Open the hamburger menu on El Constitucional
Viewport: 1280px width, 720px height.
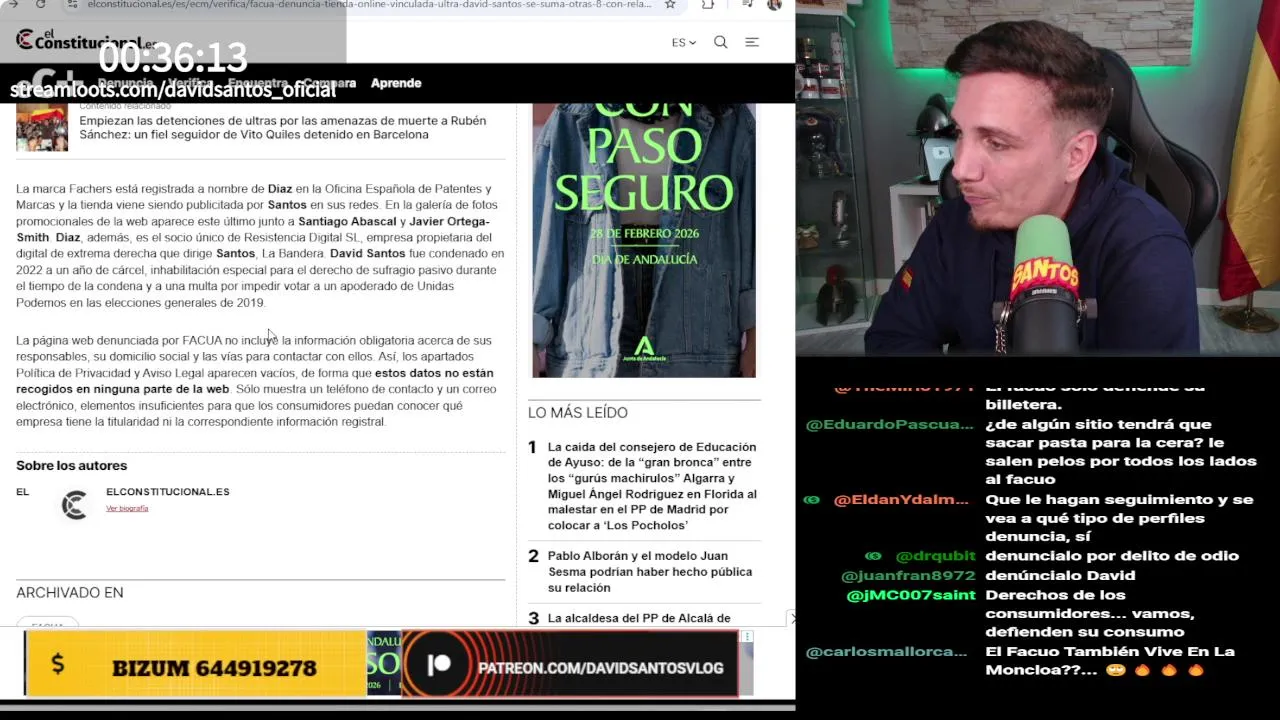click(752, 42)
